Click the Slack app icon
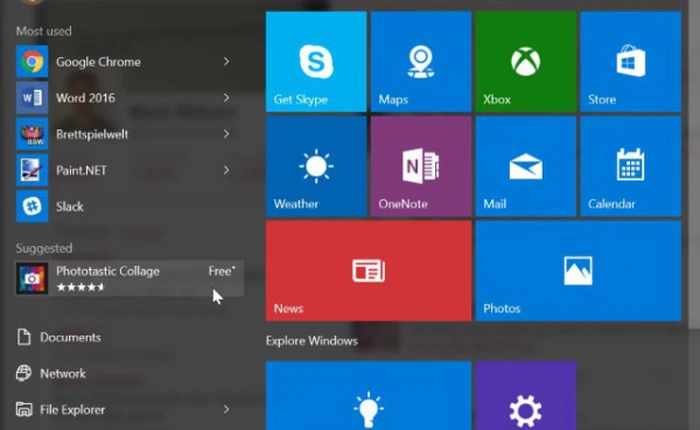The width and height of the screenshot is (700, 430). pos(32,206)
